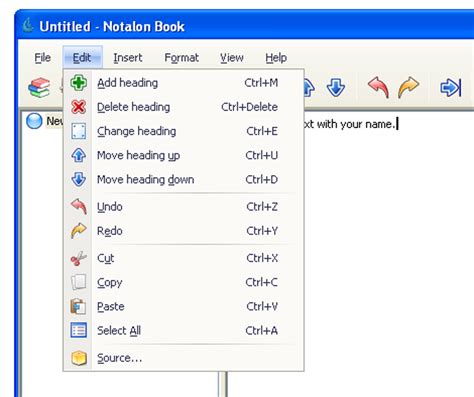Image resolution: width=474 pixels, height=397 pixels.
Task: Choose Paste in the Edit menu
Action: click(x=184, y=306)
